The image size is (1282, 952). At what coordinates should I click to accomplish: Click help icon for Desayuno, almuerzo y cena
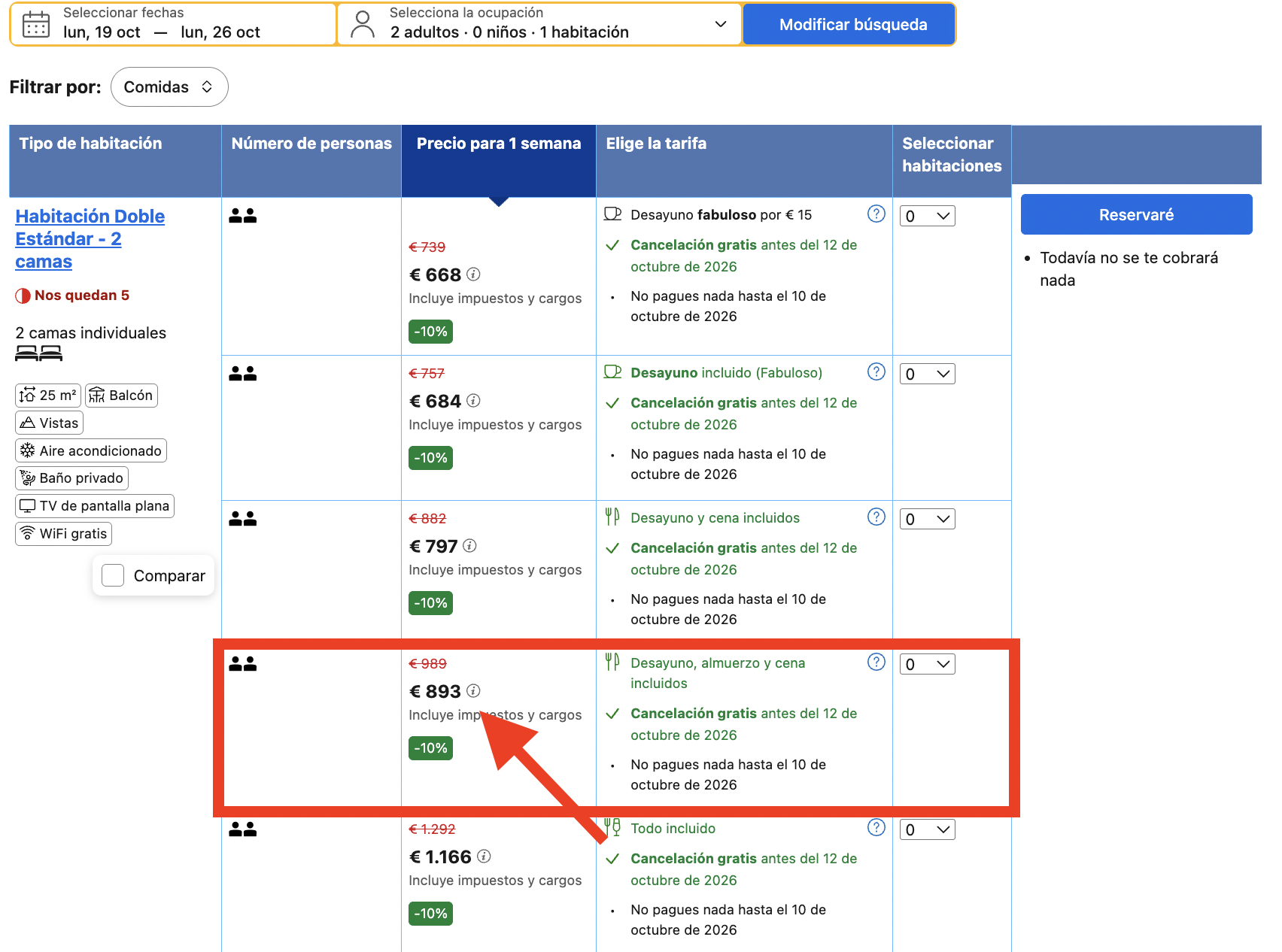coord(876,662)
